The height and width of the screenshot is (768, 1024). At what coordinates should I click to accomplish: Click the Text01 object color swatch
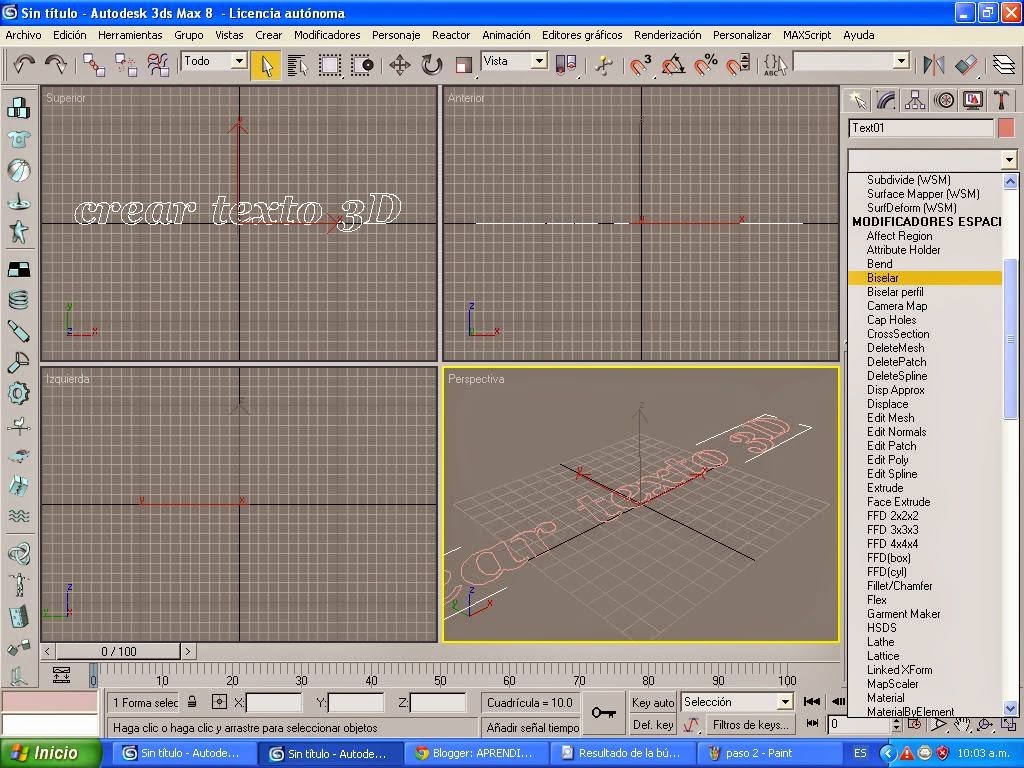1006,128
